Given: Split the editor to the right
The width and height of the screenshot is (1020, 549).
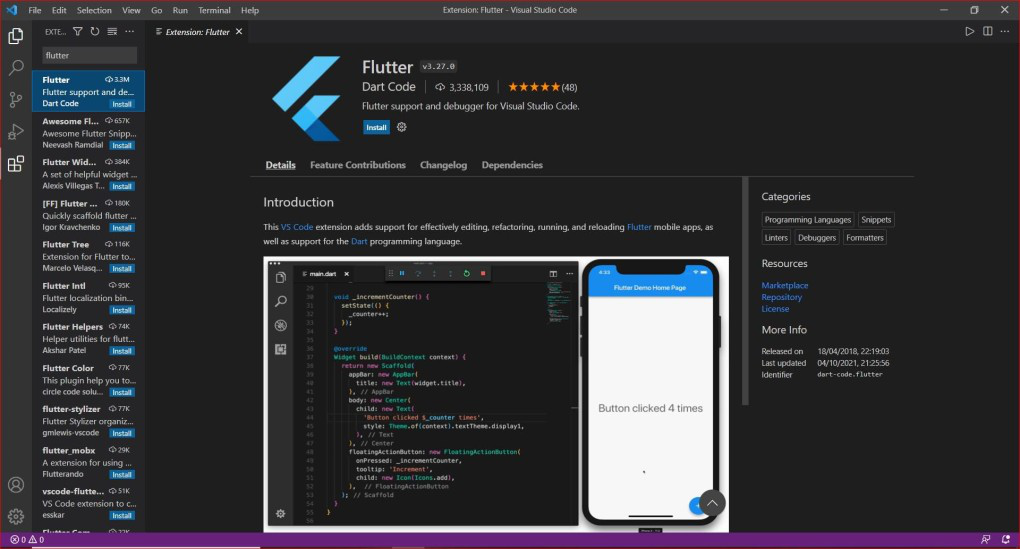Looking at the screenshot, I should click(x=987, y=31).
